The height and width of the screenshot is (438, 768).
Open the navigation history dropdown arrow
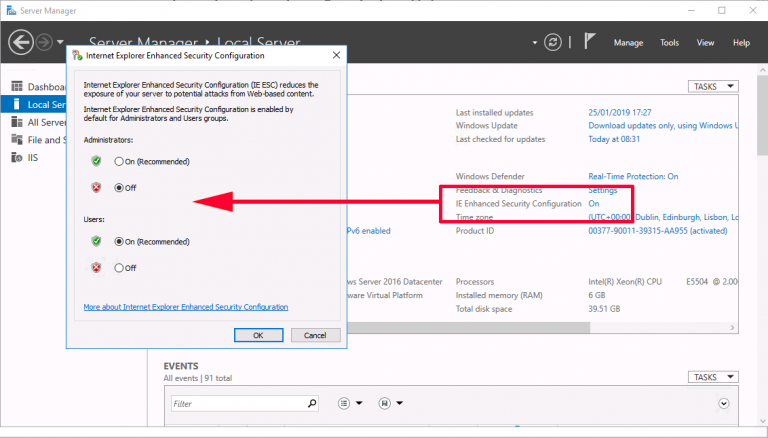pyautogui.click(x=60, y=42)
